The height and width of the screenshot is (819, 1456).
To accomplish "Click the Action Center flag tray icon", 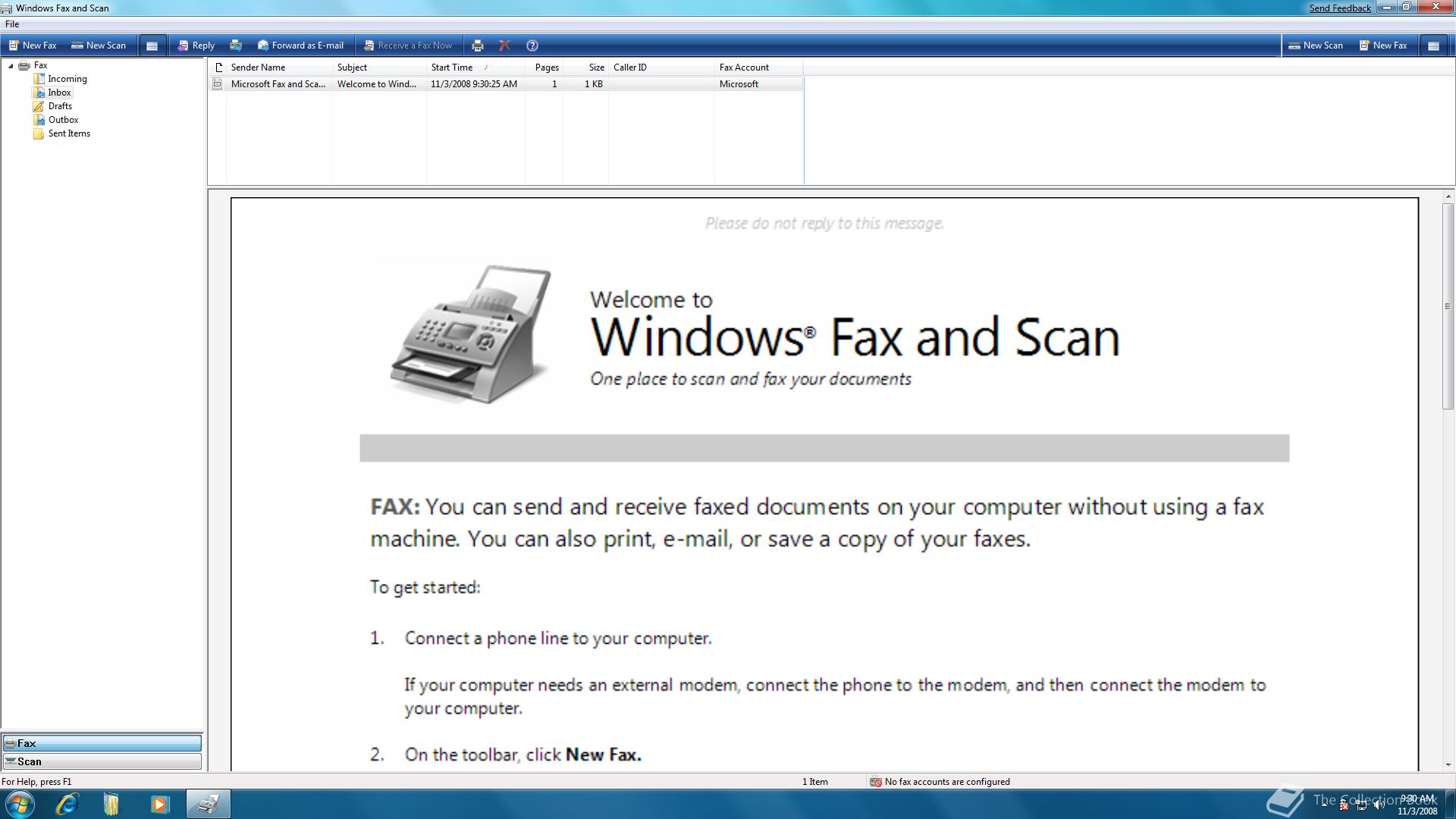I will (x=1344, y=805).
